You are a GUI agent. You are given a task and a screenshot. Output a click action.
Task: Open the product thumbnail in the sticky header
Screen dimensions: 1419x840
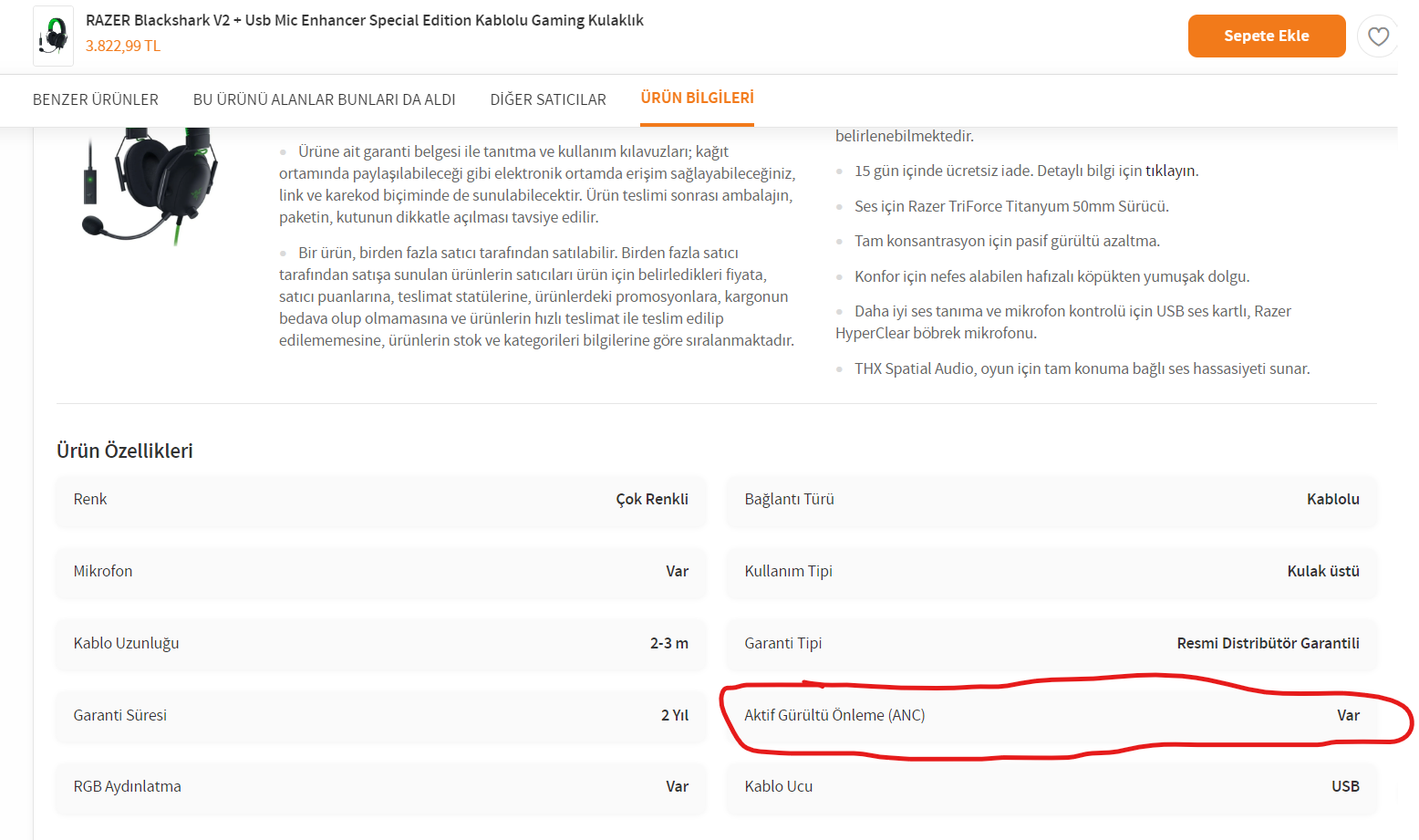point(53,36)
